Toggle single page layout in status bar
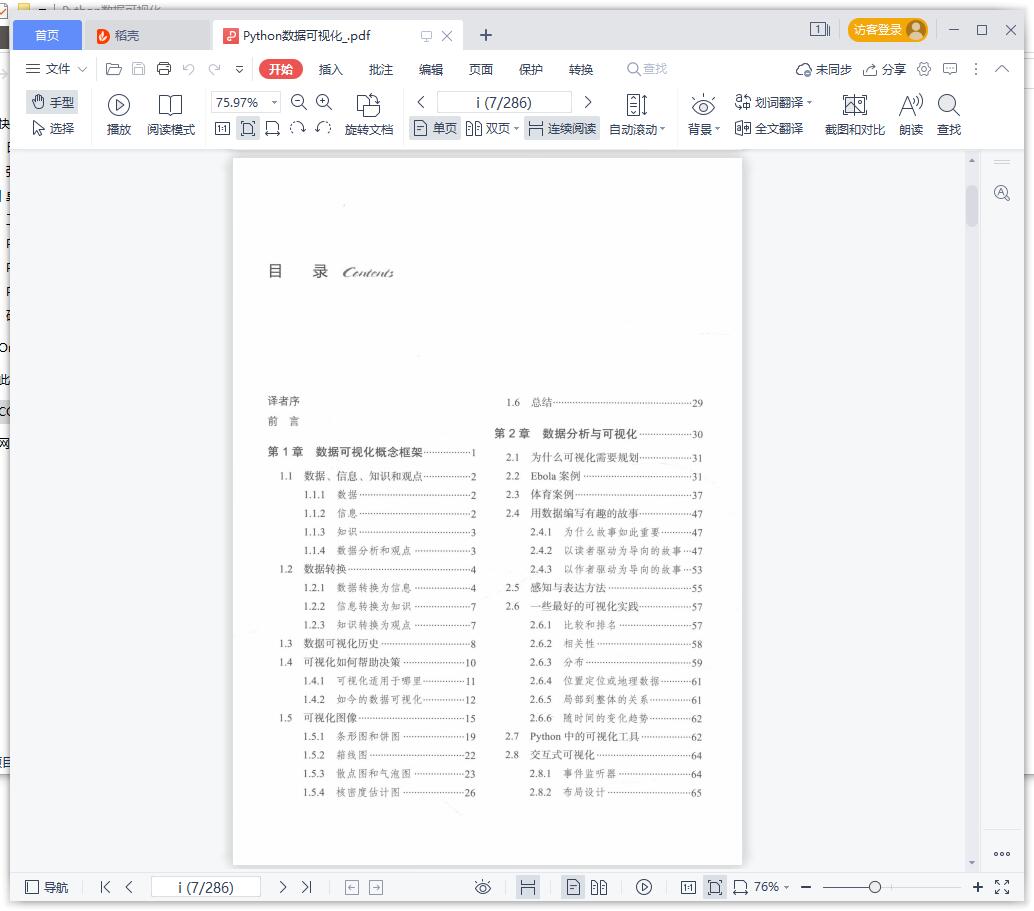1034x911 pixels. 574,887
